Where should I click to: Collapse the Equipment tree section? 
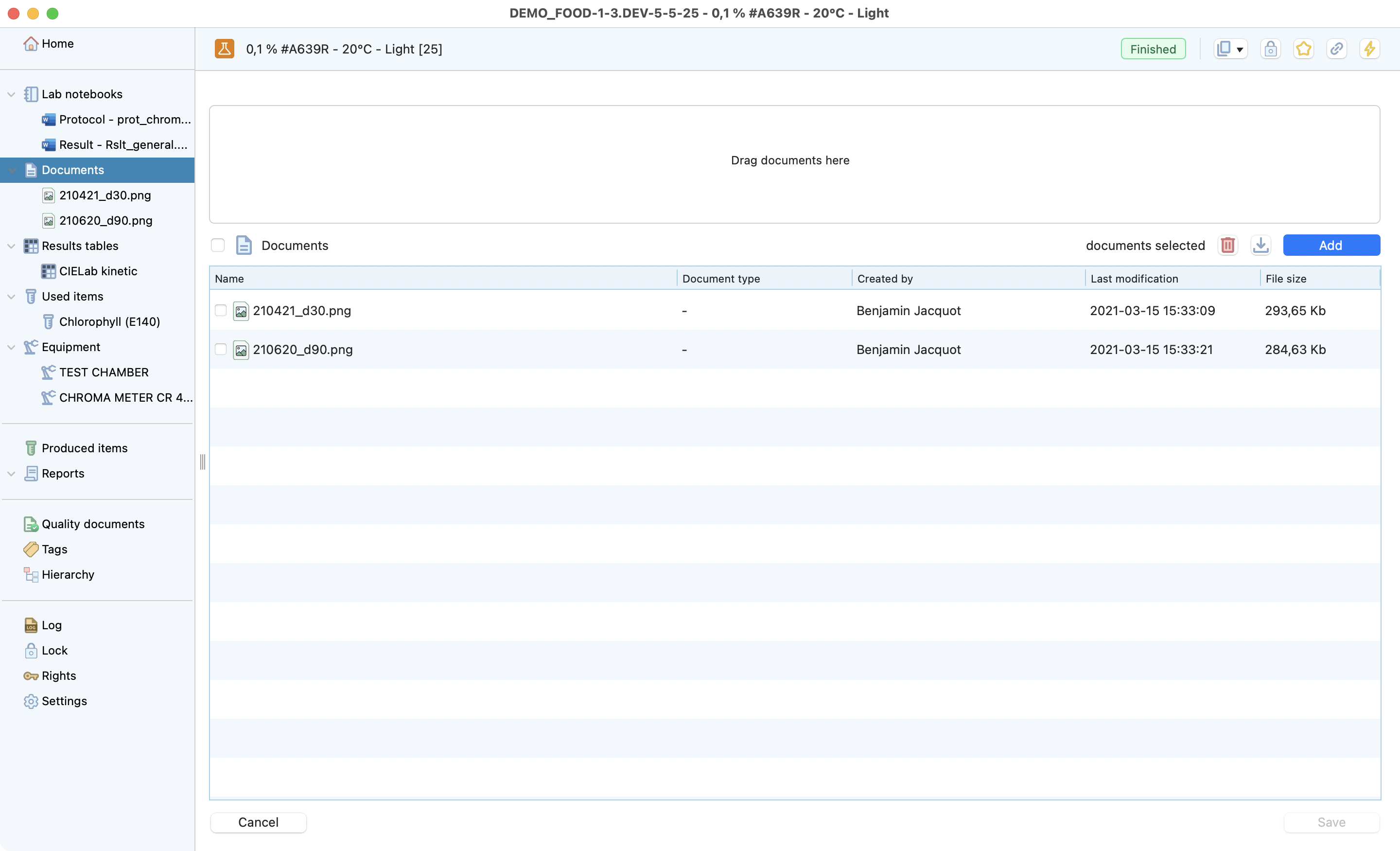click(x=11, y=347)
